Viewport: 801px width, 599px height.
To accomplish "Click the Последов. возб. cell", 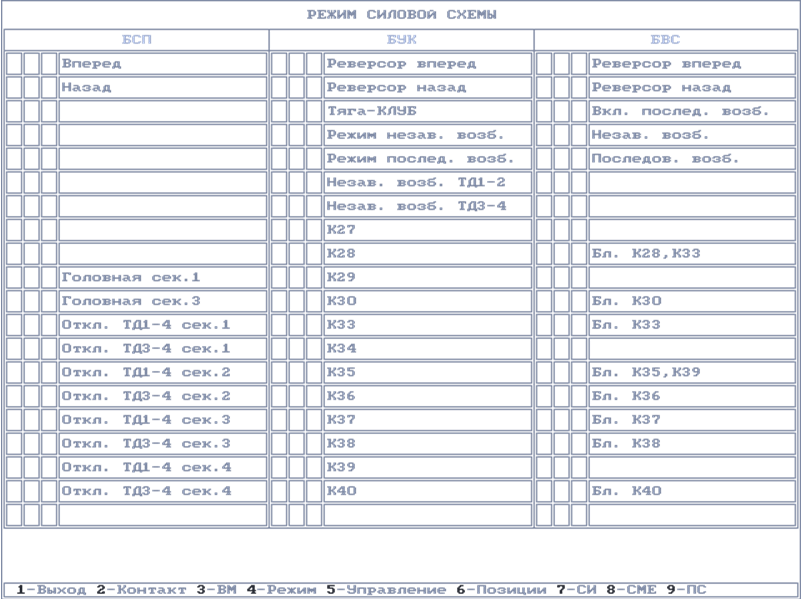I will [692, 159].
